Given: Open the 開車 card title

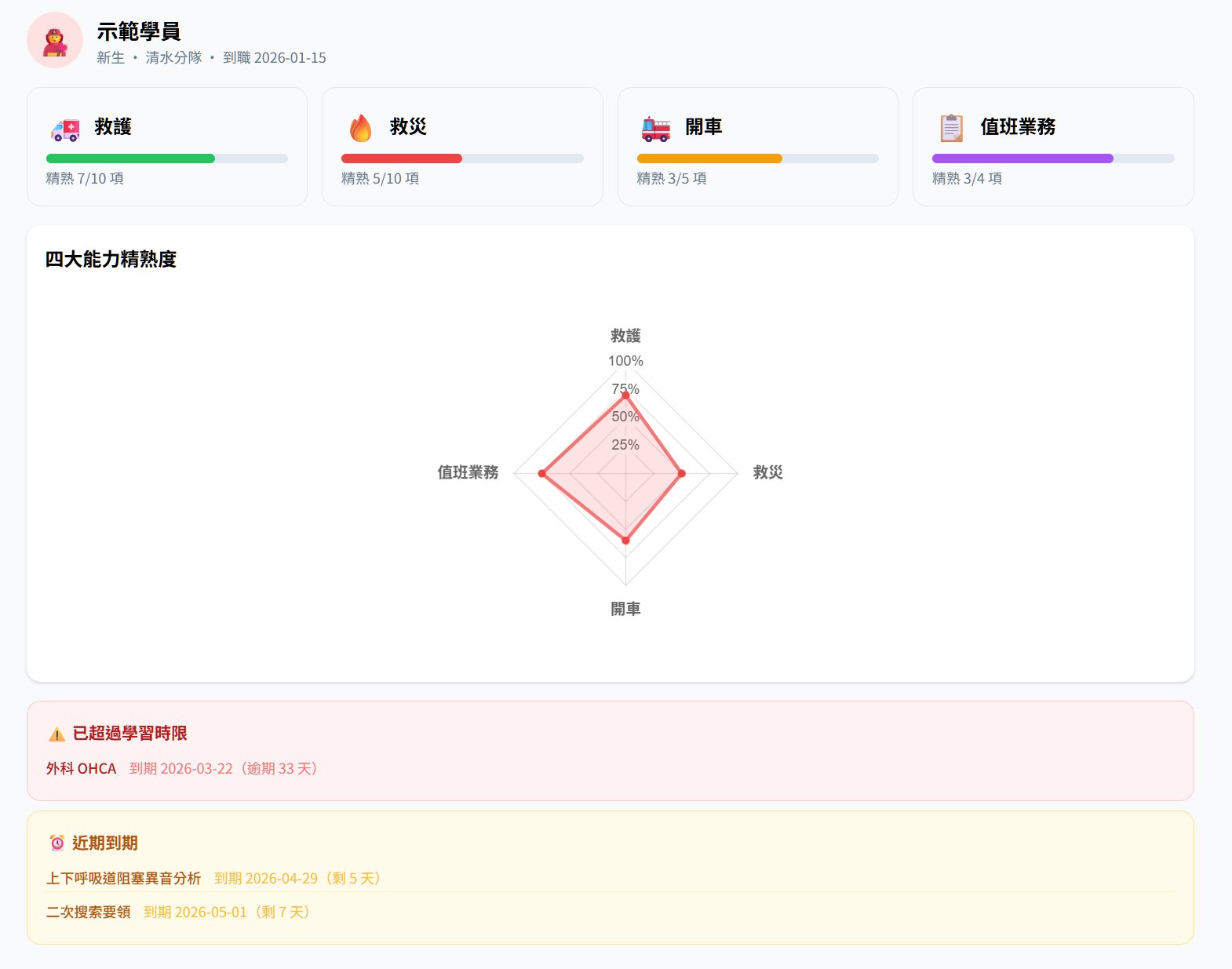Looking at the screenshot, I should tap(704, 126).
